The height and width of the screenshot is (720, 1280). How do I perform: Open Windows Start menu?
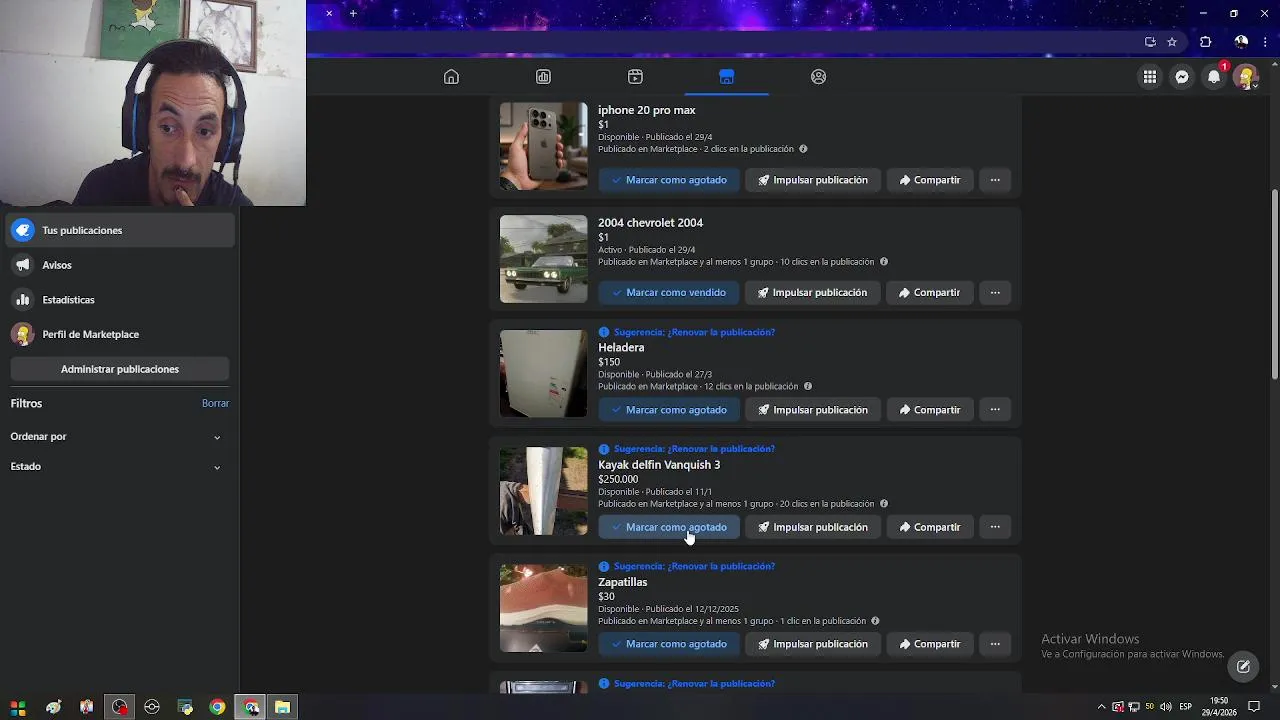pyautogui.click(x=18, y=707)
